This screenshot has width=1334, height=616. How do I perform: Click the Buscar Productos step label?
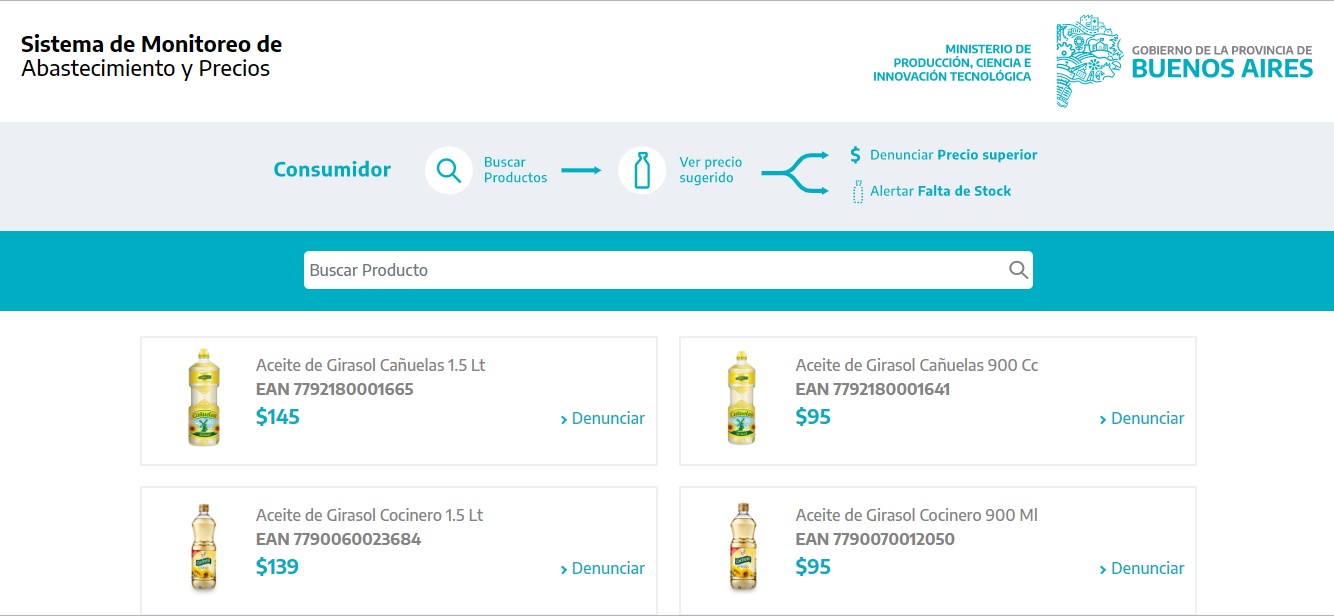(515, 170)
